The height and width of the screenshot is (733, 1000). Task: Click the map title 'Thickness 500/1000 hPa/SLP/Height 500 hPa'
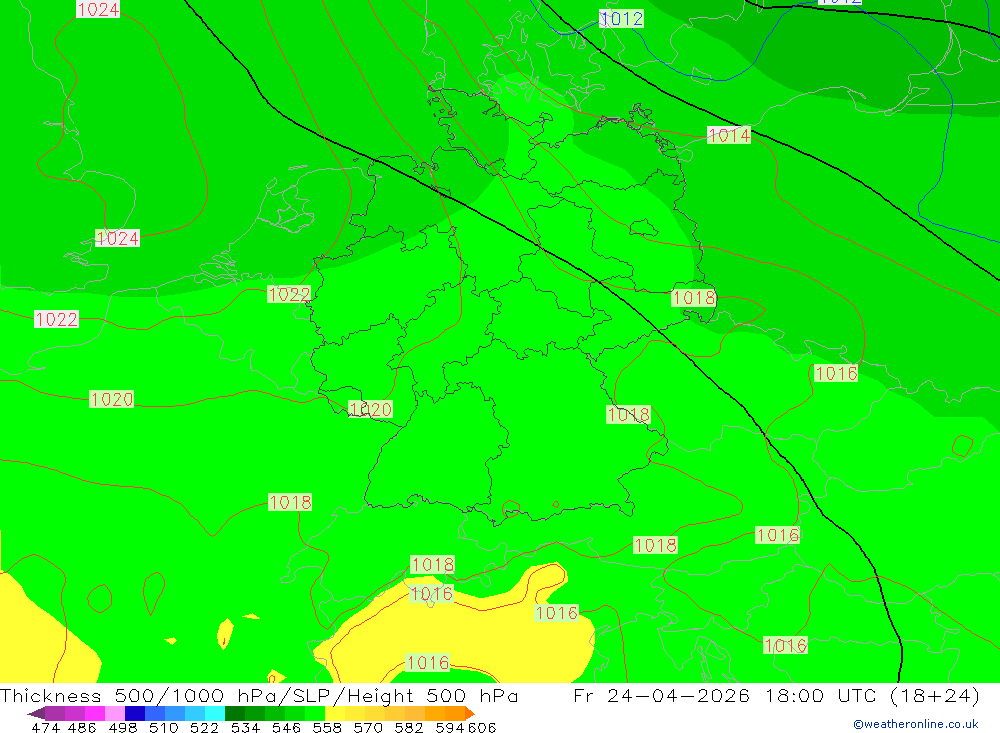pyautogui.click(x=259, y=696)
